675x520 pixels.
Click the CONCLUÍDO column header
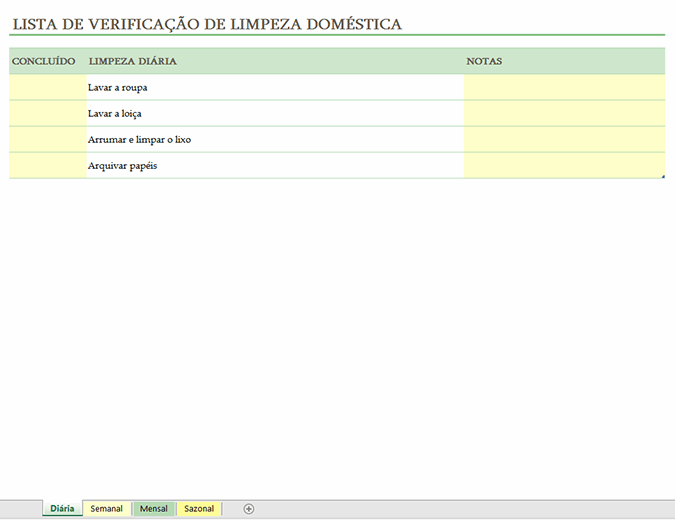pyautogui.click(x=44, y=62)
